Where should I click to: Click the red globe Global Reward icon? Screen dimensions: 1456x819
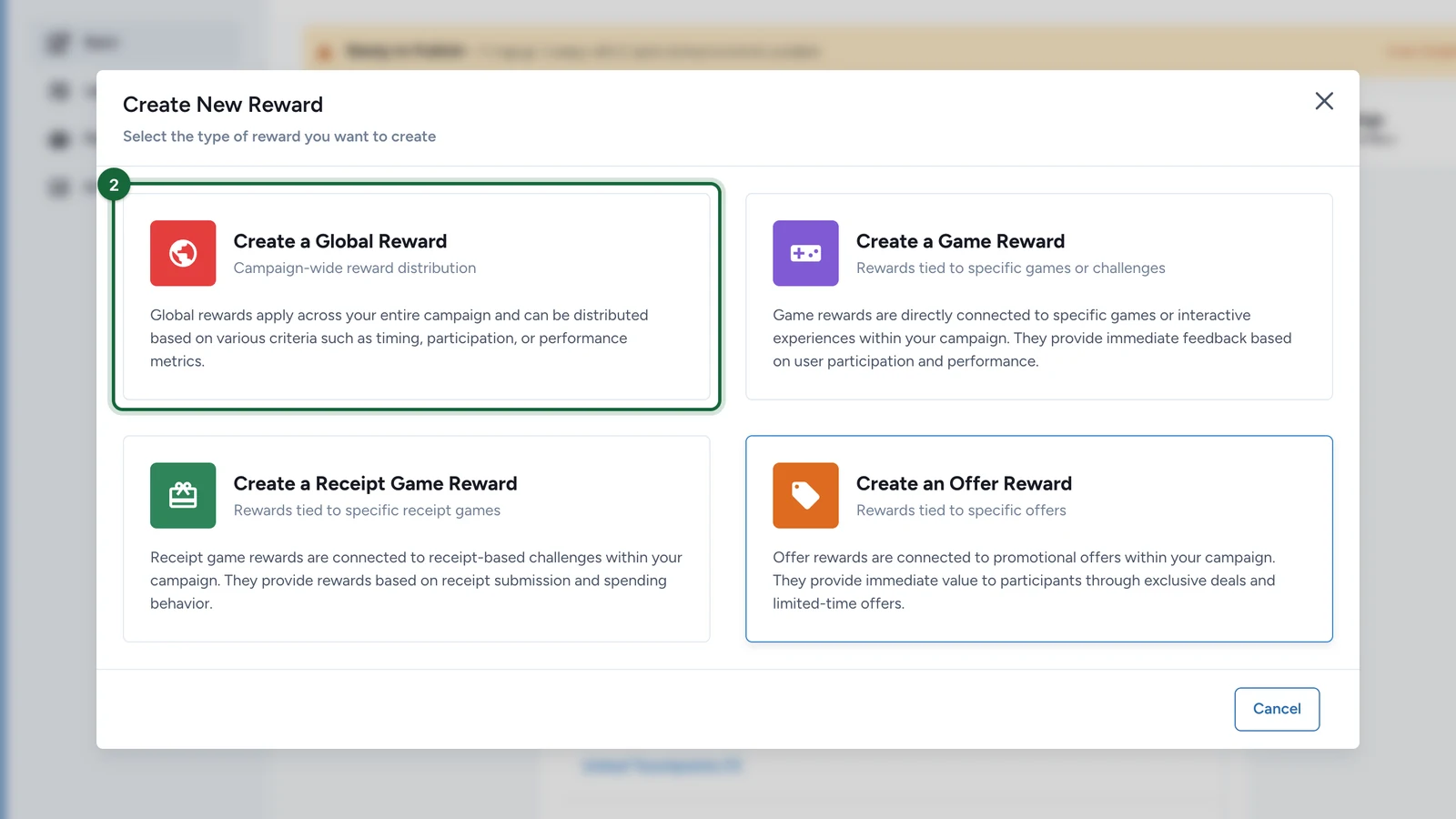(x=183, y=253)
